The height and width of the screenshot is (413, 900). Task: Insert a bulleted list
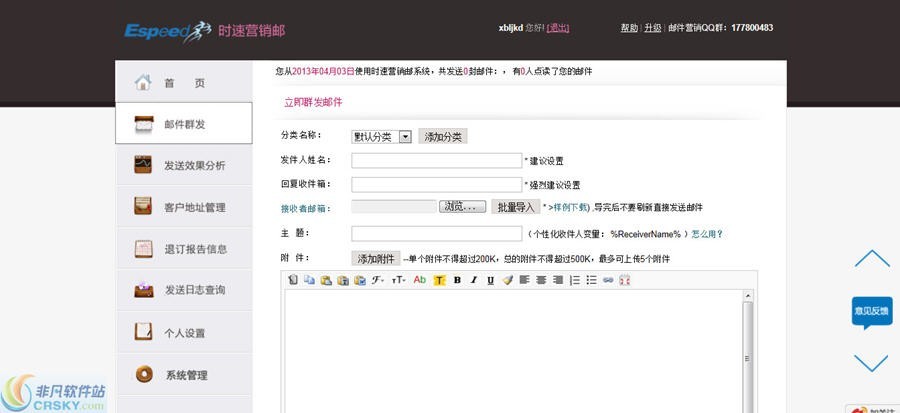click(x=591, y=280)
